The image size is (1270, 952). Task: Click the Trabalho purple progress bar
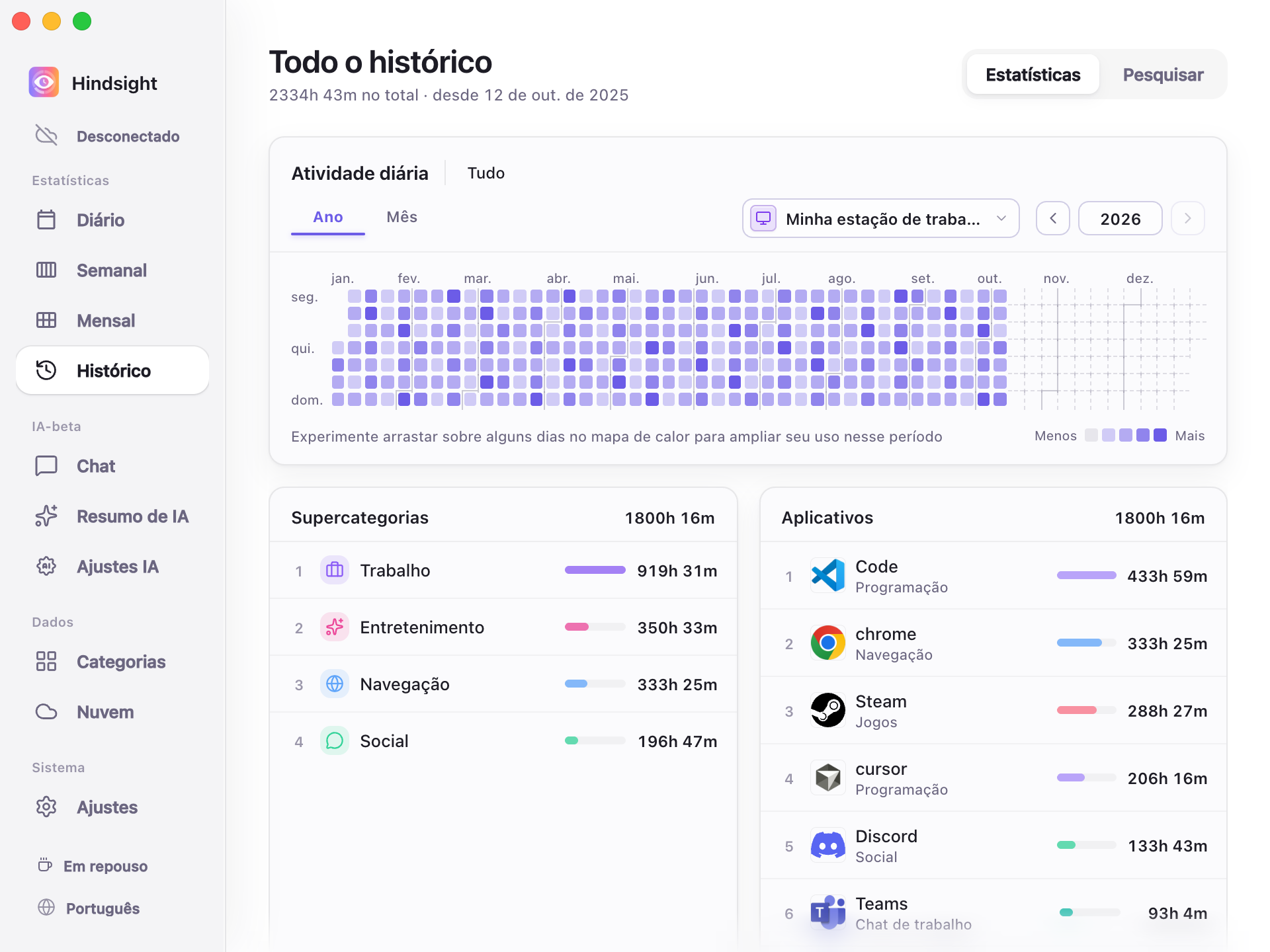[595, 570]
